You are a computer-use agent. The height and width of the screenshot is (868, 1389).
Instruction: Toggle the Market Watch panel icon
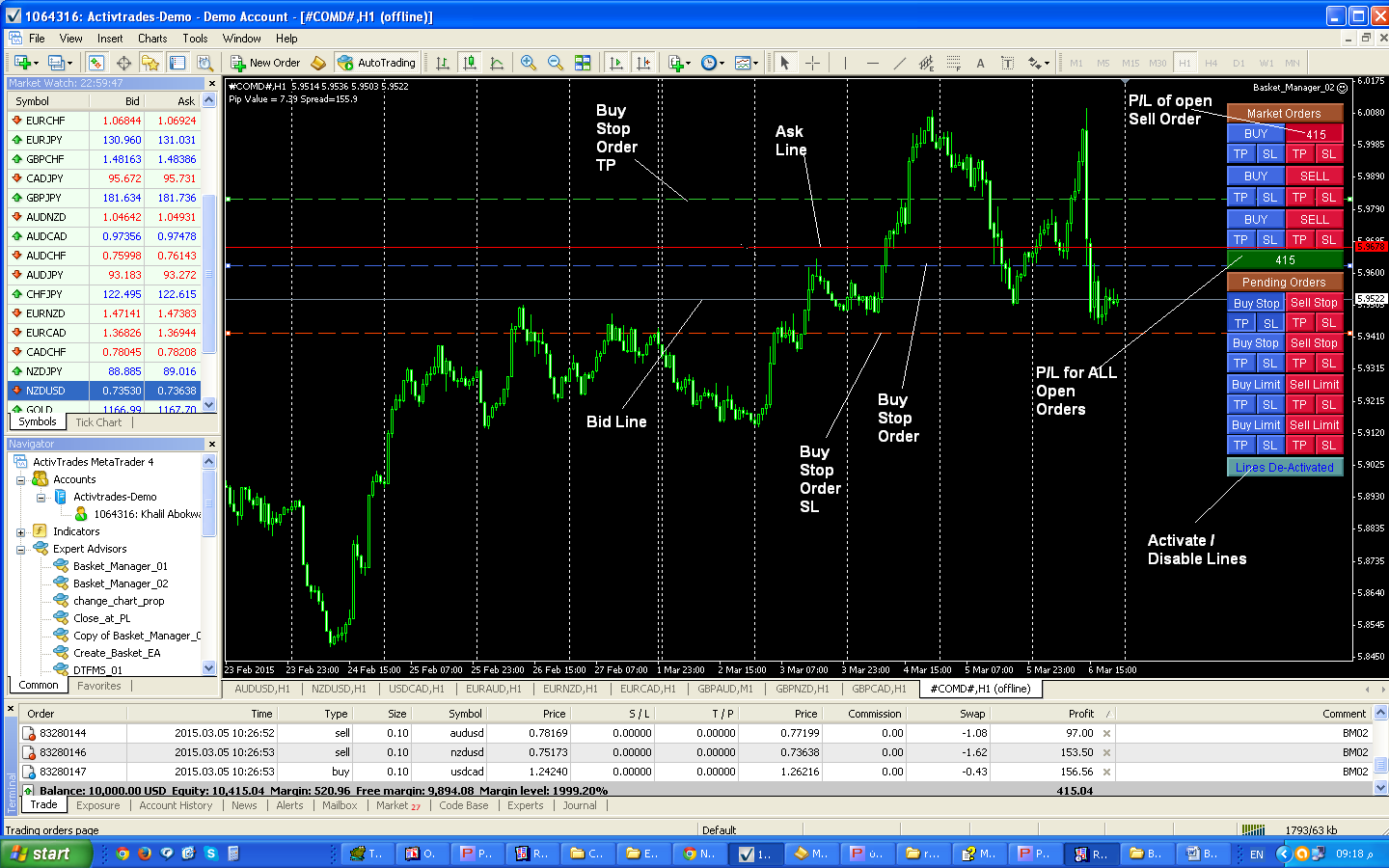[96, 63]
